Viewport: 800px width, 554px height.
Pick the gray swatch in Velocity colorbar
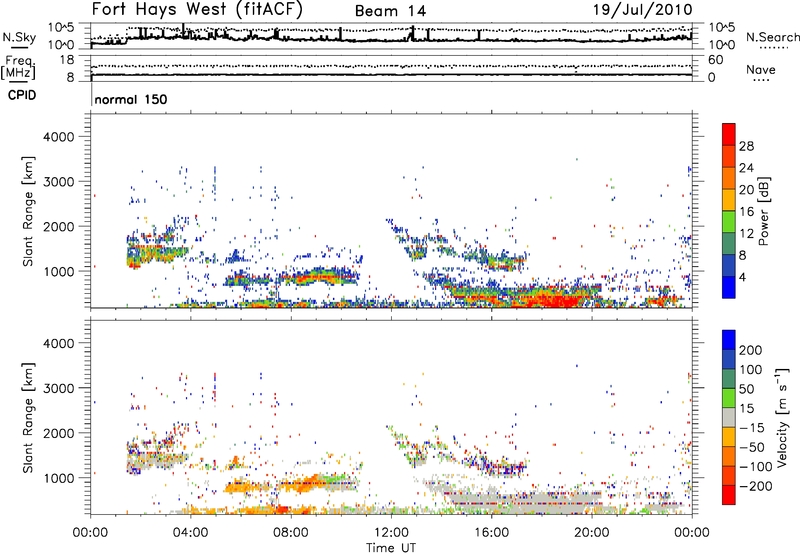pyautogui.click(x=729, y=417)
